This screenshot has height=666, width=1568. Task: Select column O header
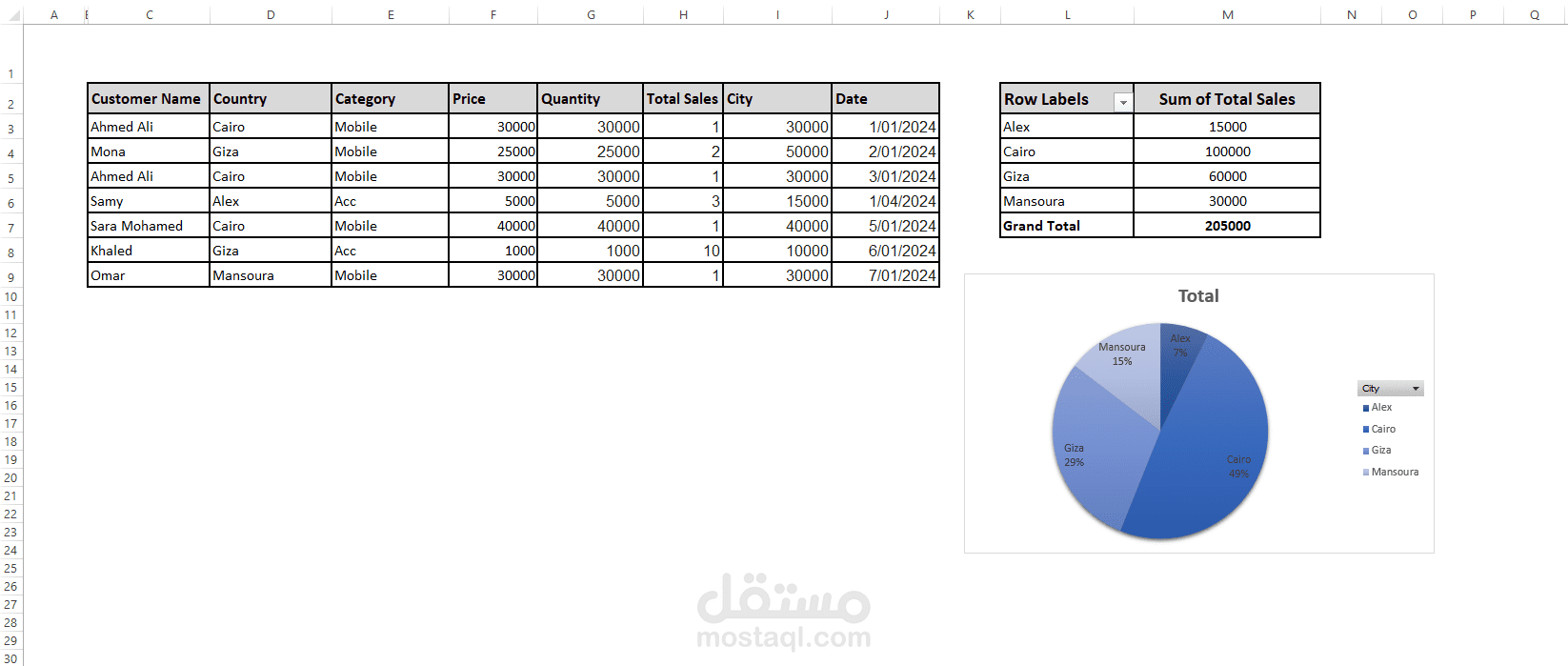(x=1412, y=14)
